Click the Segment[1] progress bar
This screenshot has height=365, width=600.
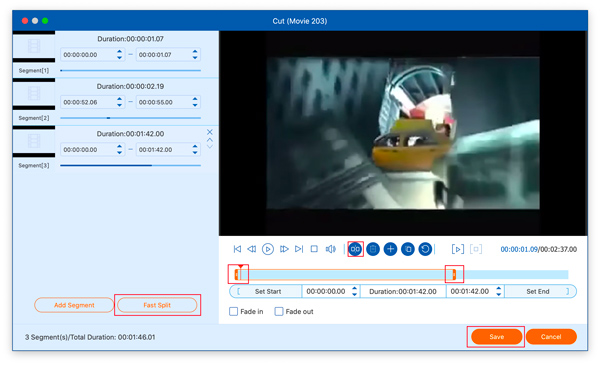point(130,70)
